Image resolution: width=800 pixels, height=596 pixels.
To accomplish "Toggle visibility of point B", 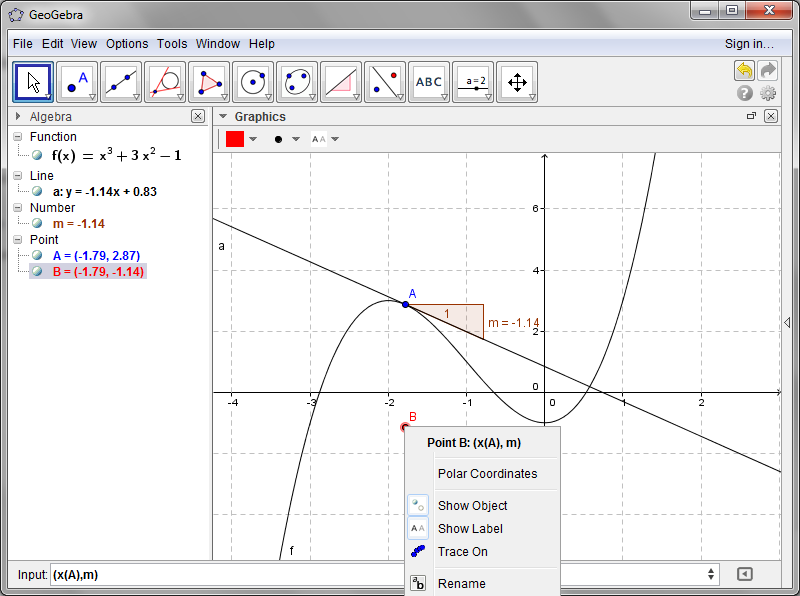I will (x=37, y=271).
